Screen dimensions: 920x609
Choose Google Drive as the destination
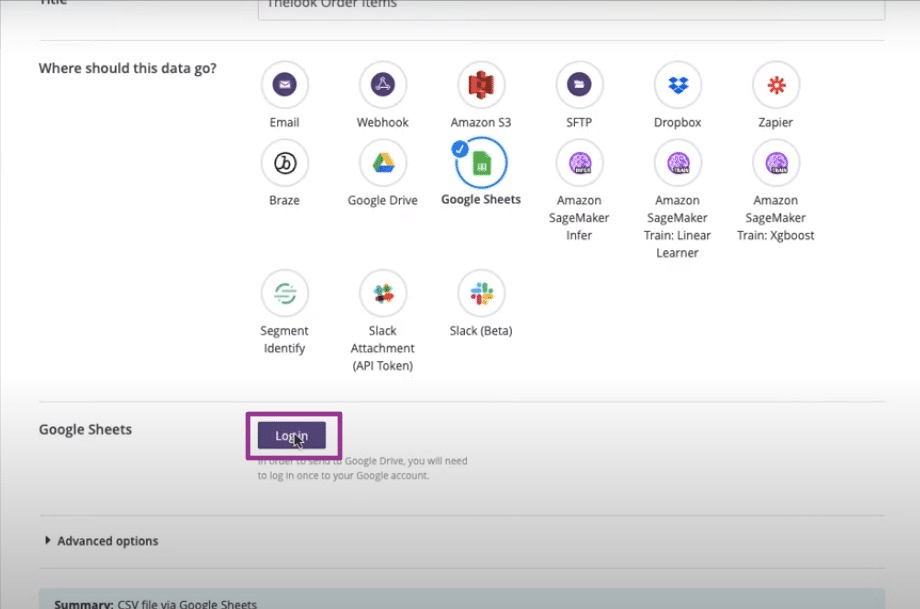tap(383, 163)
